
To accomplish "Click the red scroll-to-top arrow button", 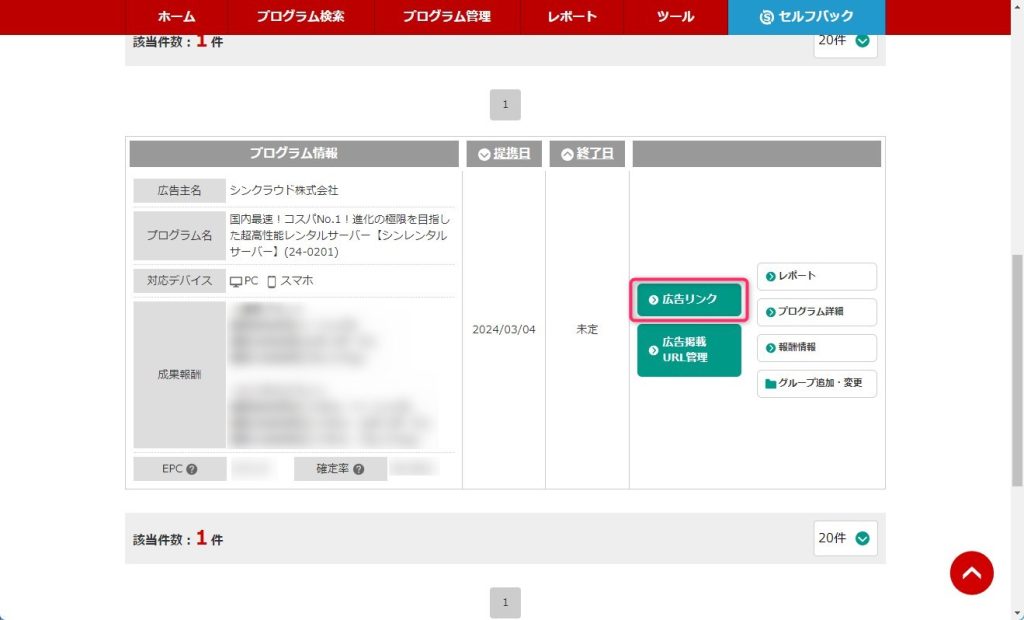I will [971, 573].
